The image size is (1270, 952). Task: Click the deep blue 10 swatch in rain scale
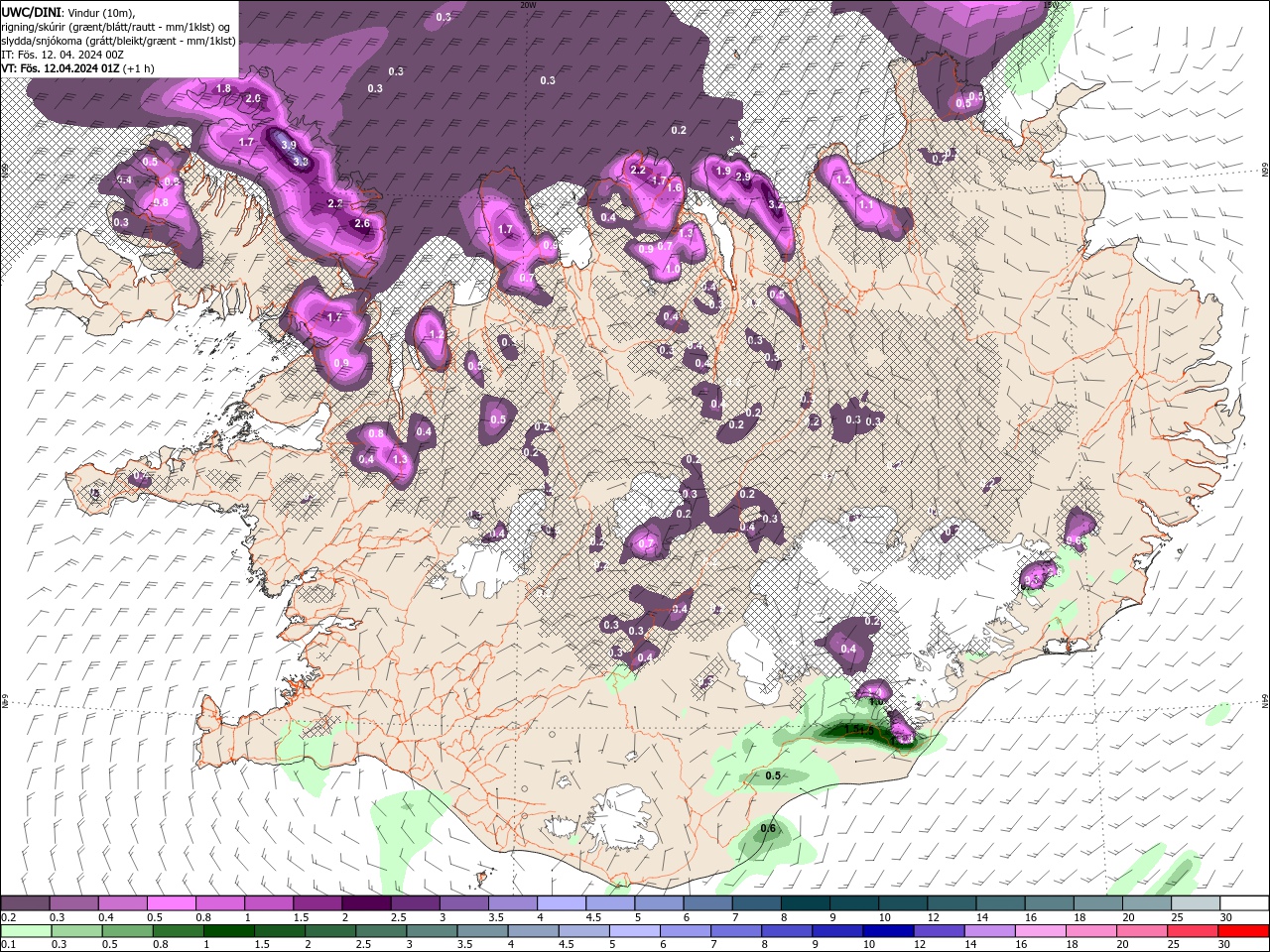click(888, 931)
